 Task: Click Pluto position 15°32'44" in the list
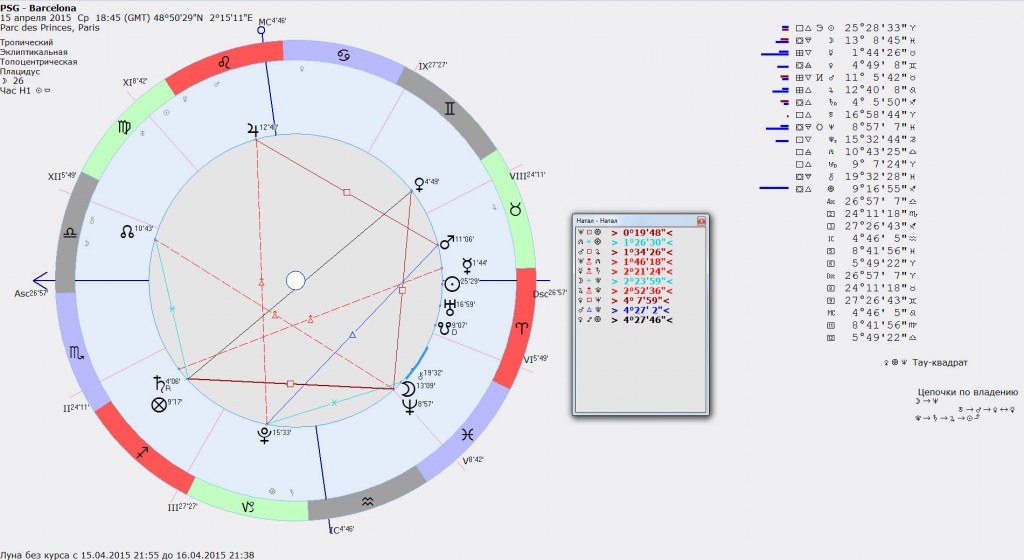point(880,140)
